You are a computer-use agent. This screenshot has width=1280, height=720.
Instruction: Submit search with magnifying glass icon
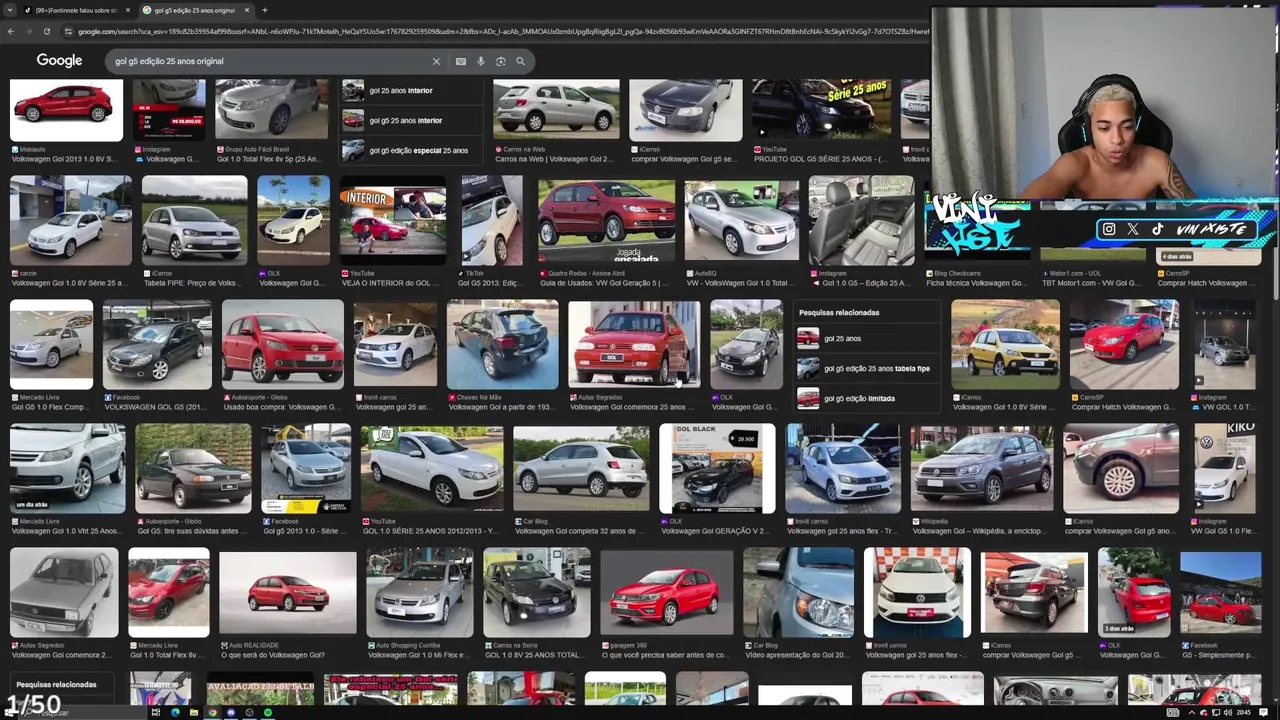click(520, 61)
